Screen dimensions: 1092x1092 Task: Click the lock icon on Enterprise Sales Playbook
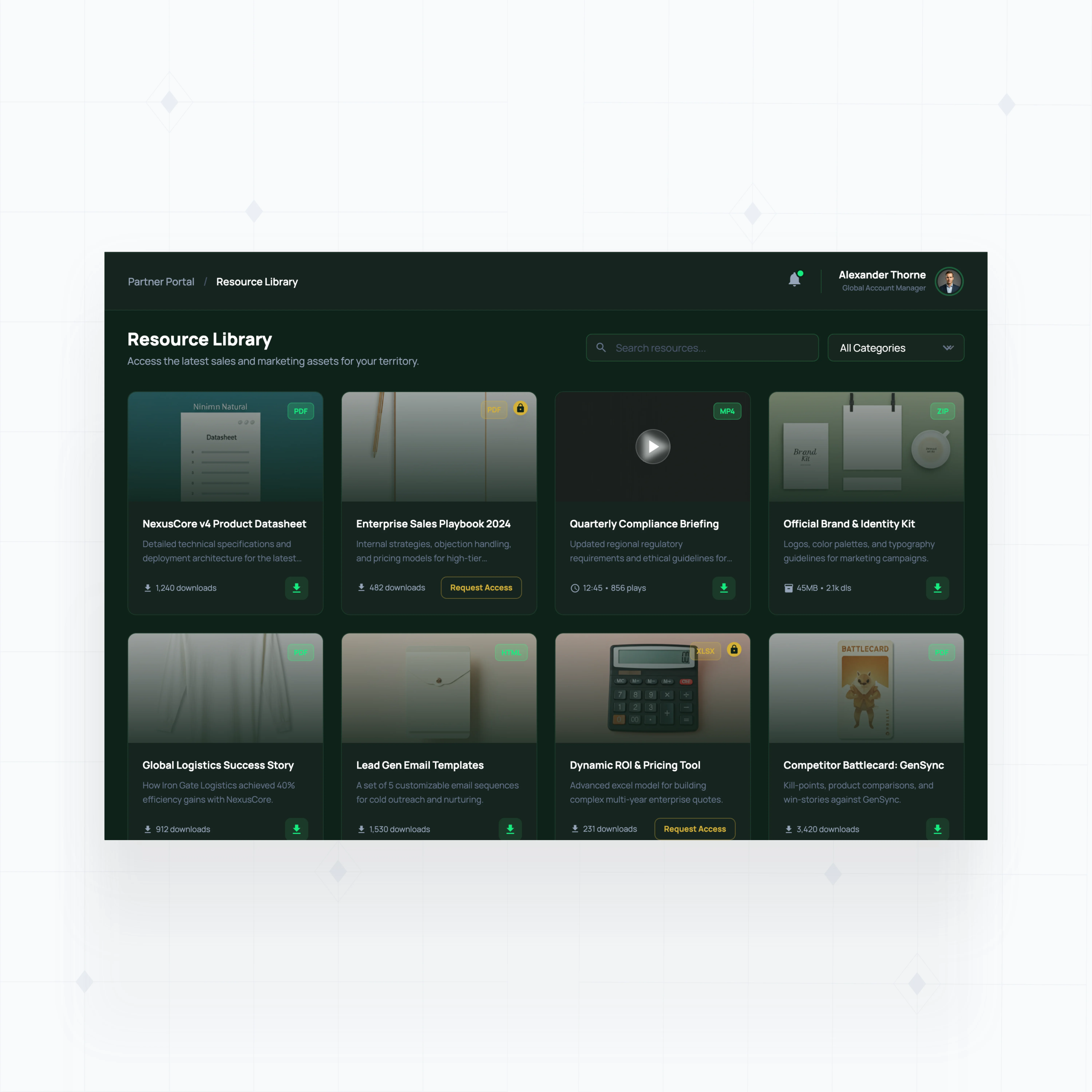point(520,408)
